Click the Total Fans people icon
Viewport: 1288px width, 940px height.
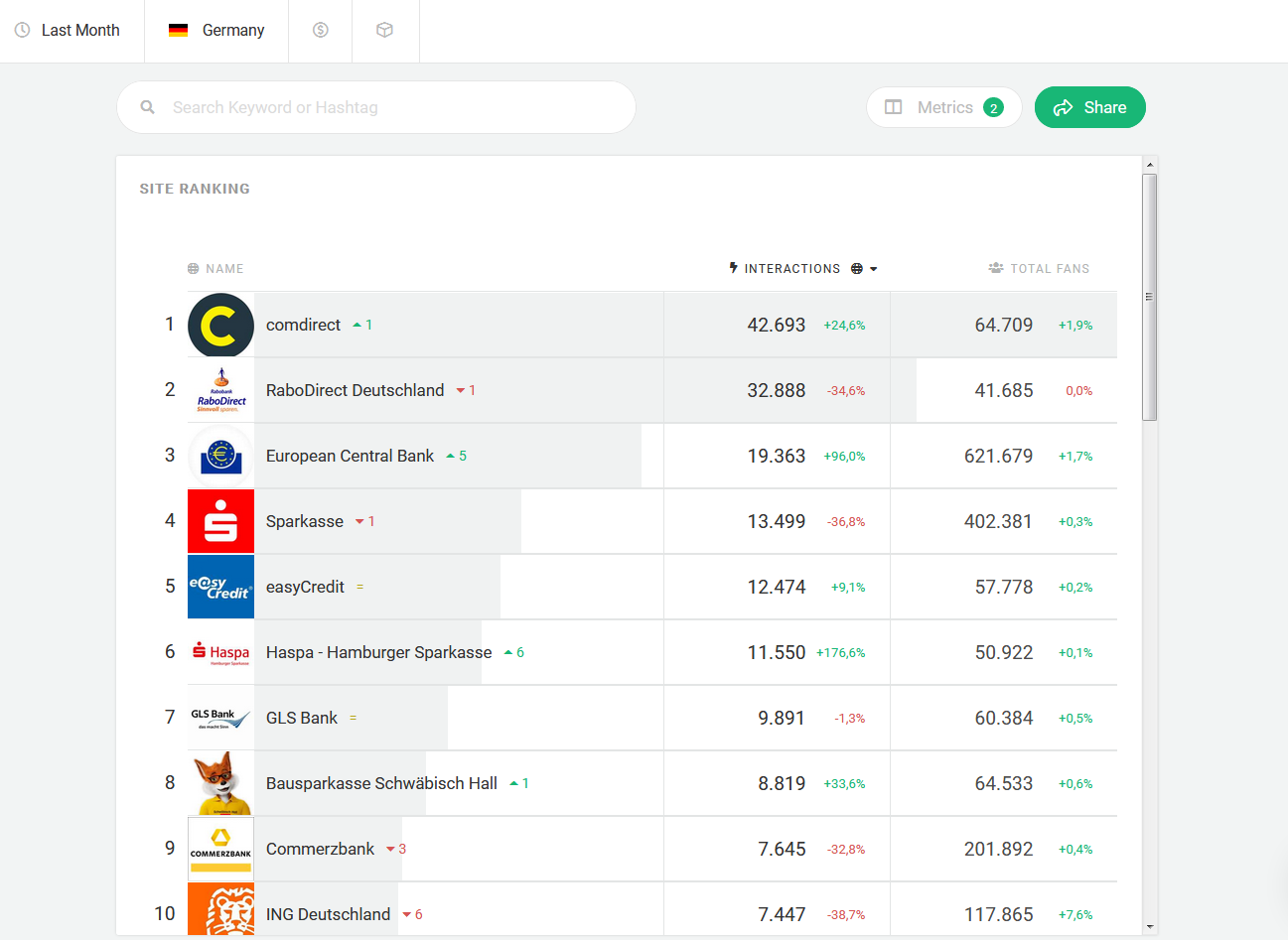(996, 268)
